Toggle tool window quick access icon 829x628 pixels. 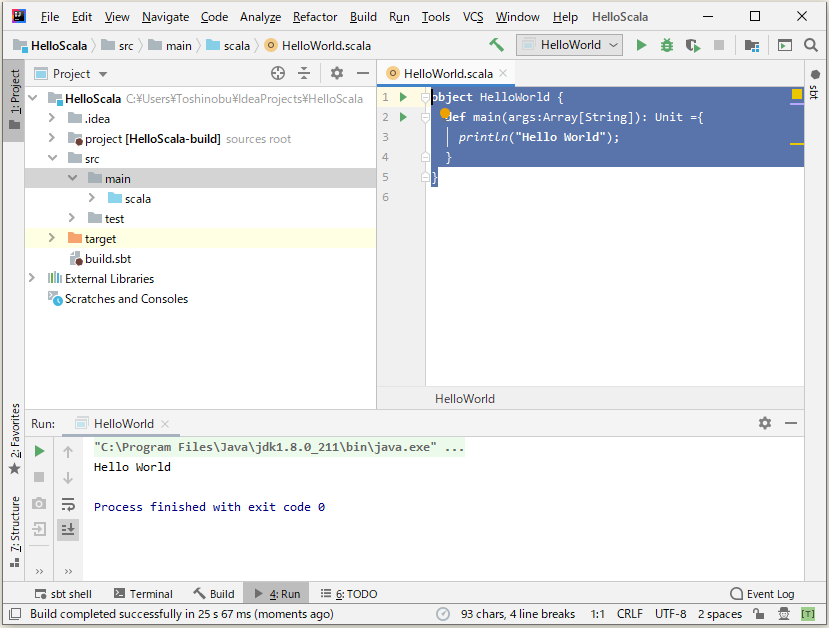pos(15,614)
